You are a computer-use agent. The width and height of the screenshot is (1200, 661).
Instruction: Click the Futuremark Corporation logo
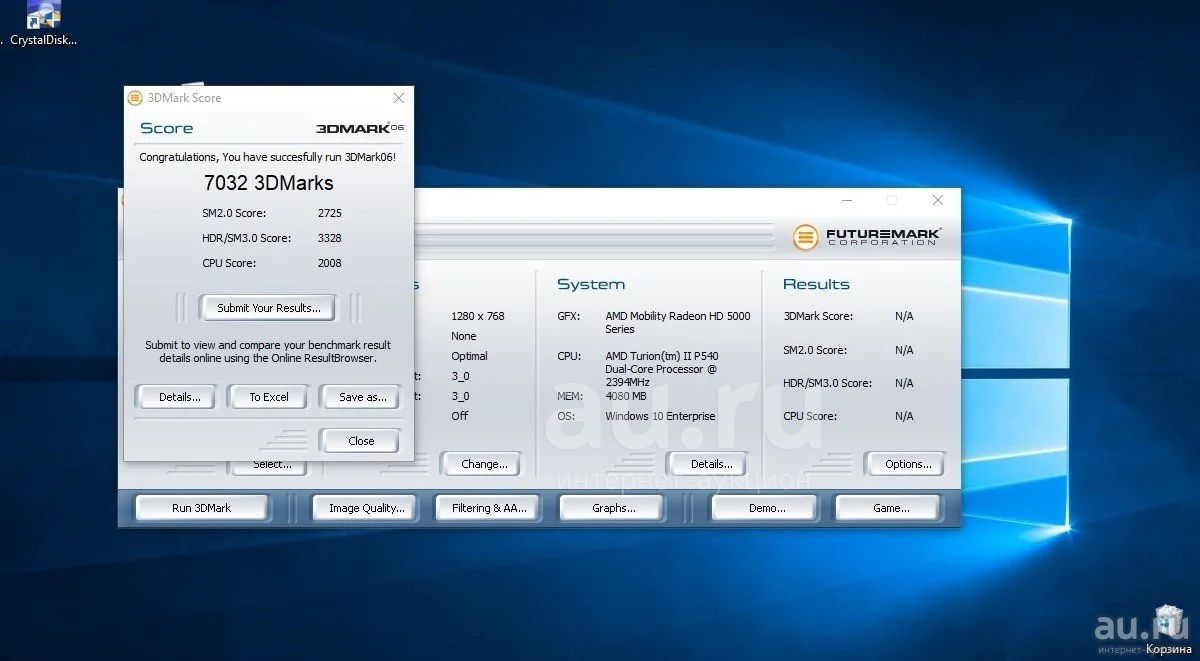click(866, 237)
